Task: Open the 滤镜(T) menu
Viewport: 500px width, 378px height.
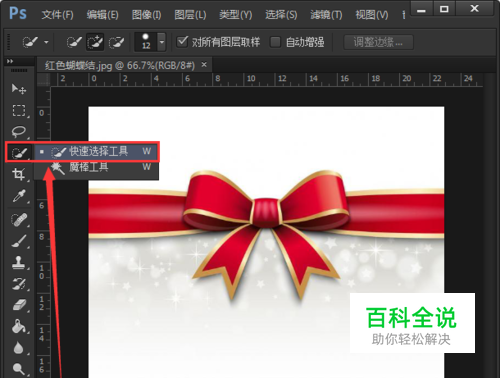Action: 326,15
